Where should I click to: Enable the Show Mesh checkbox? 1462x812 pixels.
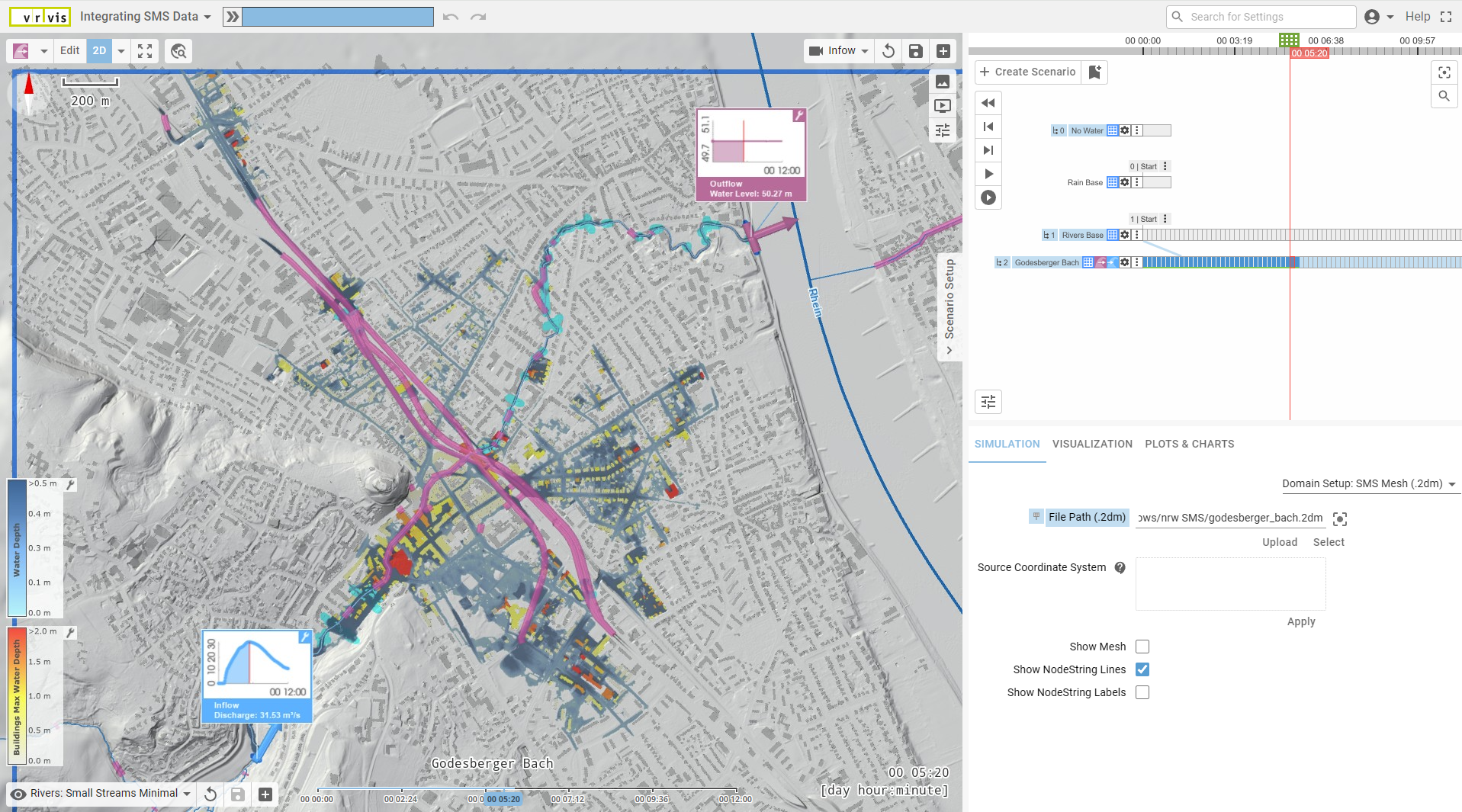coord(1142,647)
